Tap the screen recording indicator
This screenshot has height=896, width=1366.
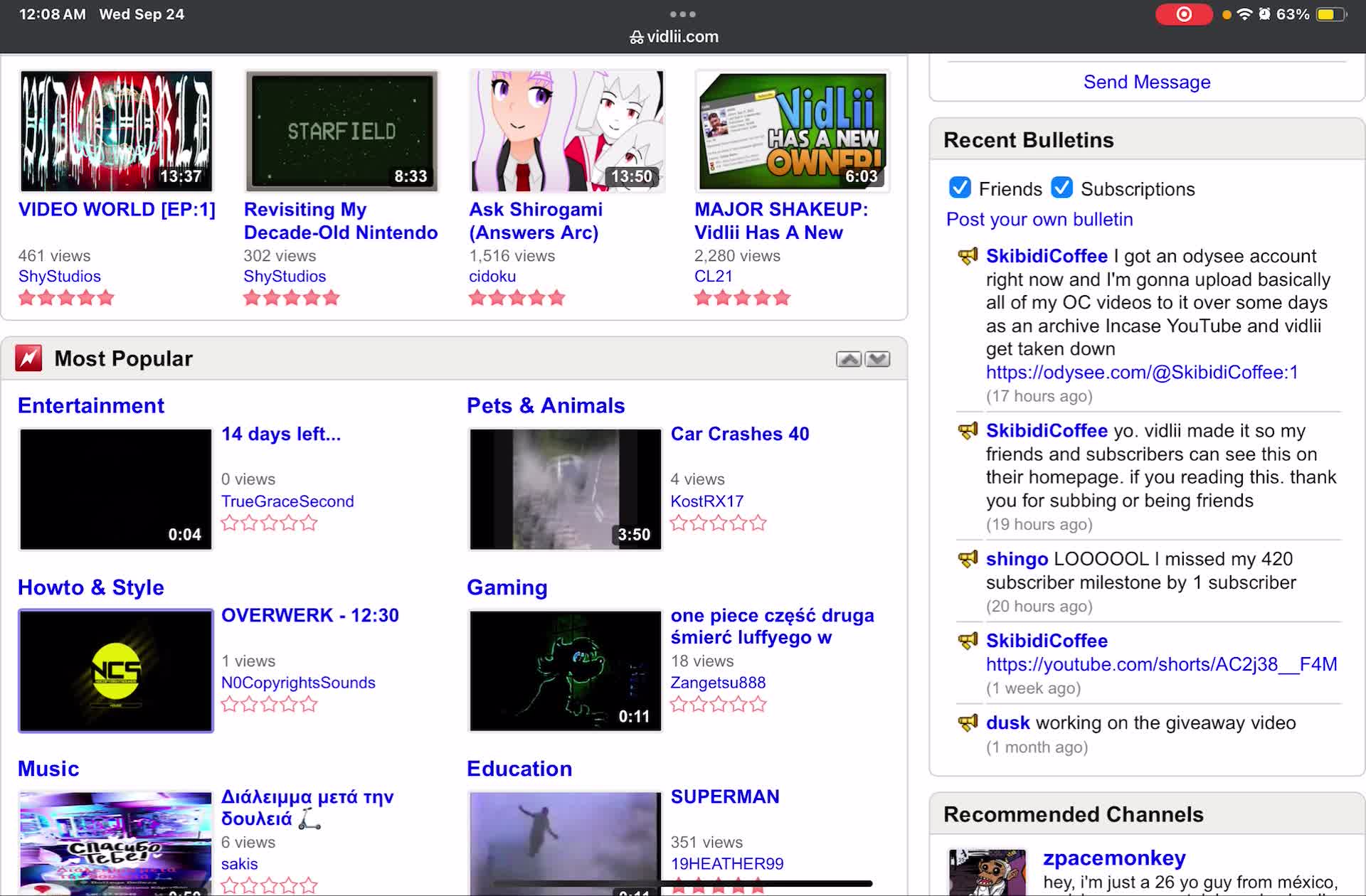(x=1183, y=14)
